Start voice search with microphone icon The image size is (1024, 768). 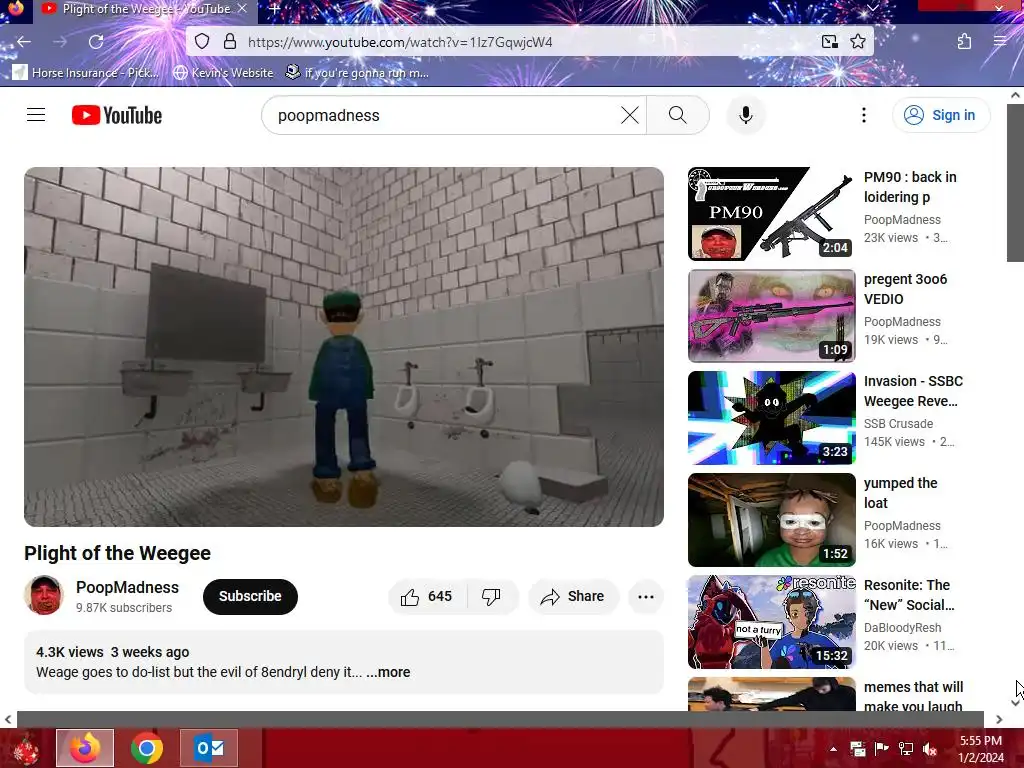[x=745, y=115]
